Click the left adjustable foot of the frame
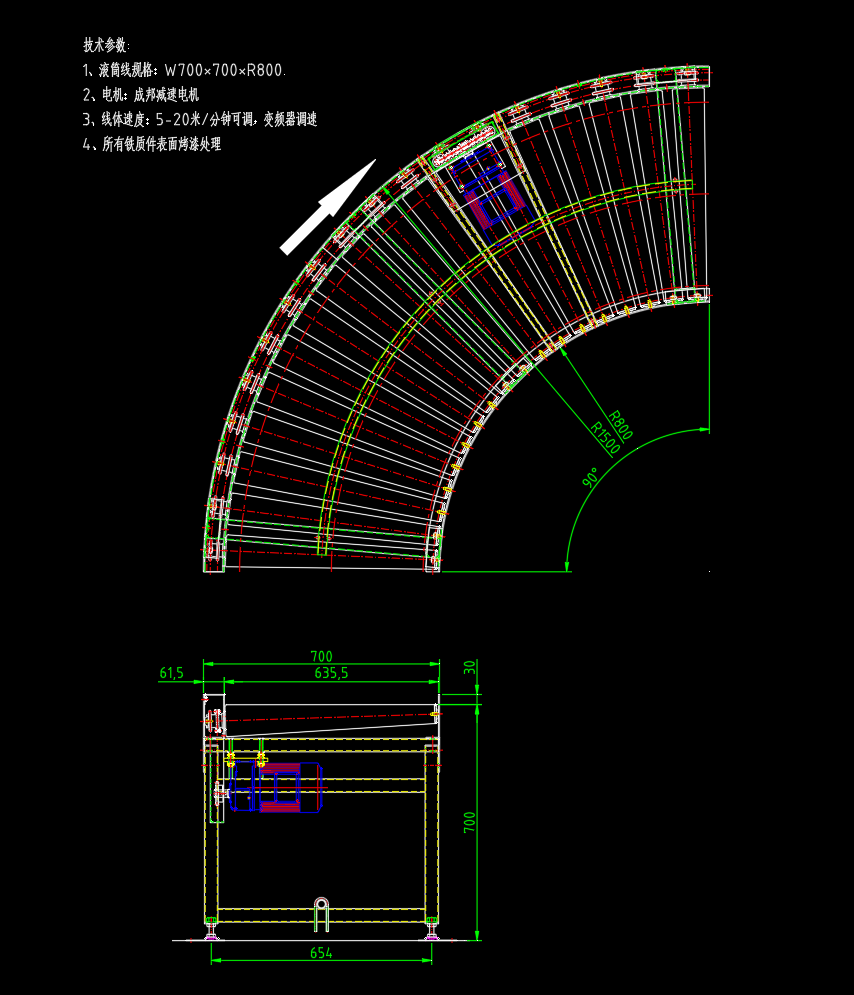854x995 pixels. [211, 928]
